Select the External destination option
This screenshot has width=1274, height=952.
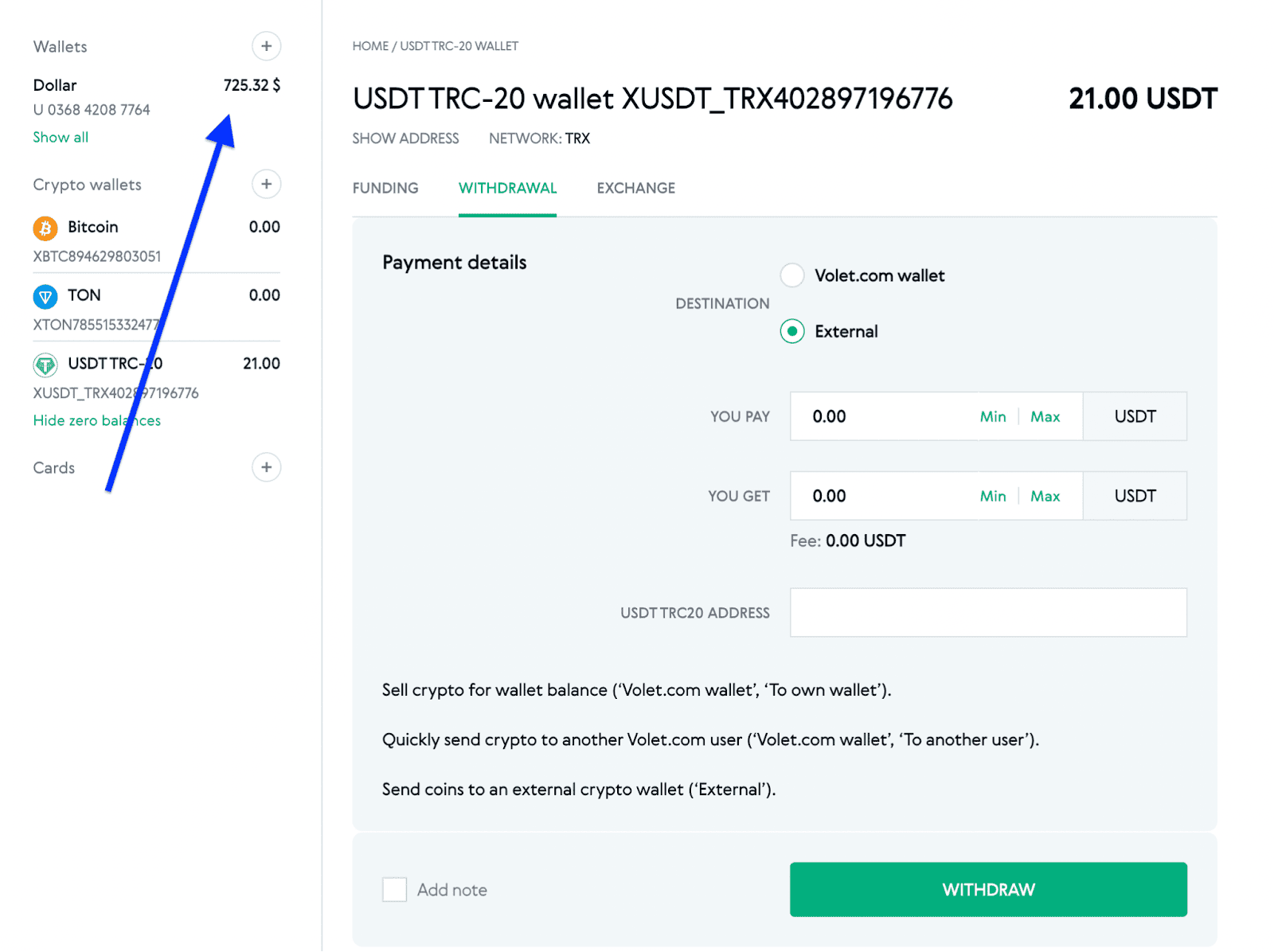(791, 331)
